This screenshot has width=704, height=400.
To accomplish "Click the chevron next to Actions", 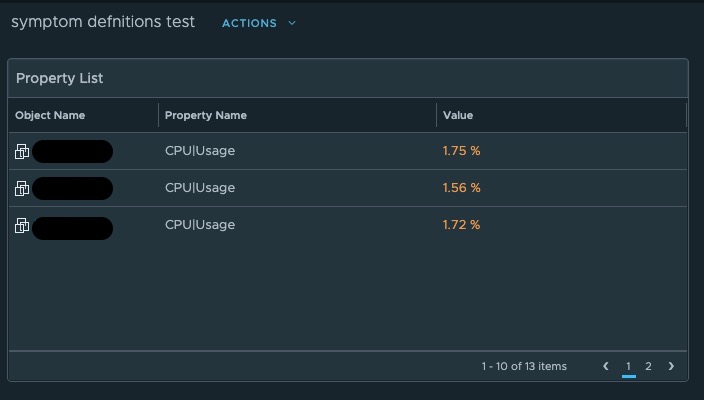I will (292, 23).
